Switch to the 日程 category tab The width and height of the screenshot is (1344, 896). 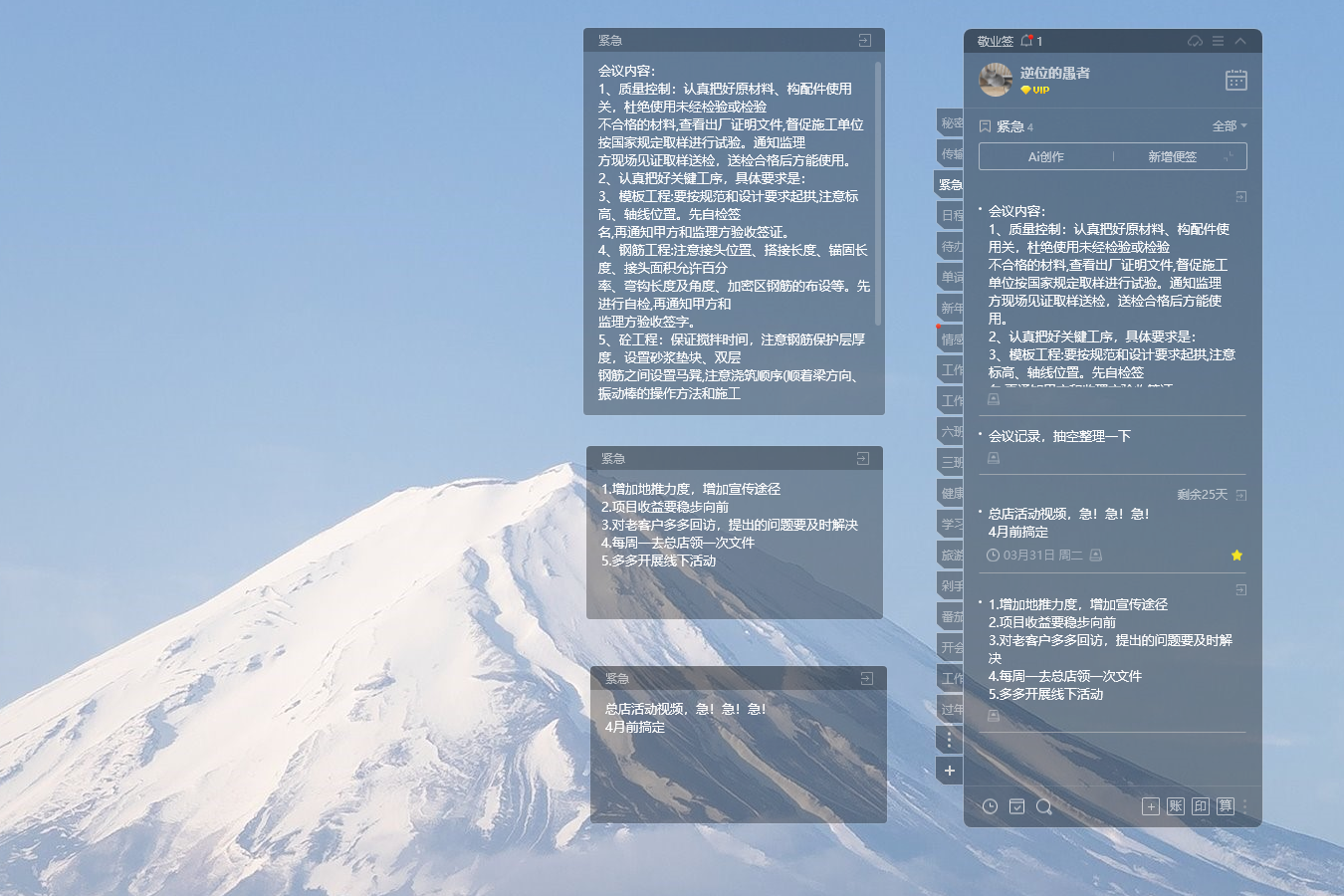coord(949,214)
